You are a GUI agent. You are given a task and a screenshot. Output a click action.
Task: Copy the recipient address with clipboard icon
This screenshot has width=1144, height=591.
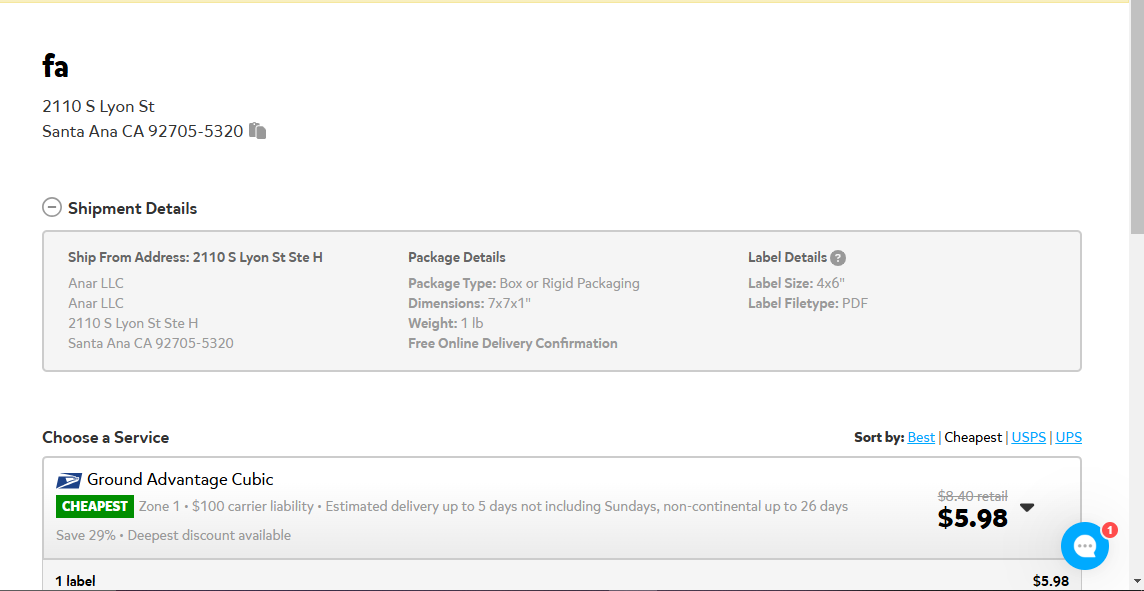point(258,131)
